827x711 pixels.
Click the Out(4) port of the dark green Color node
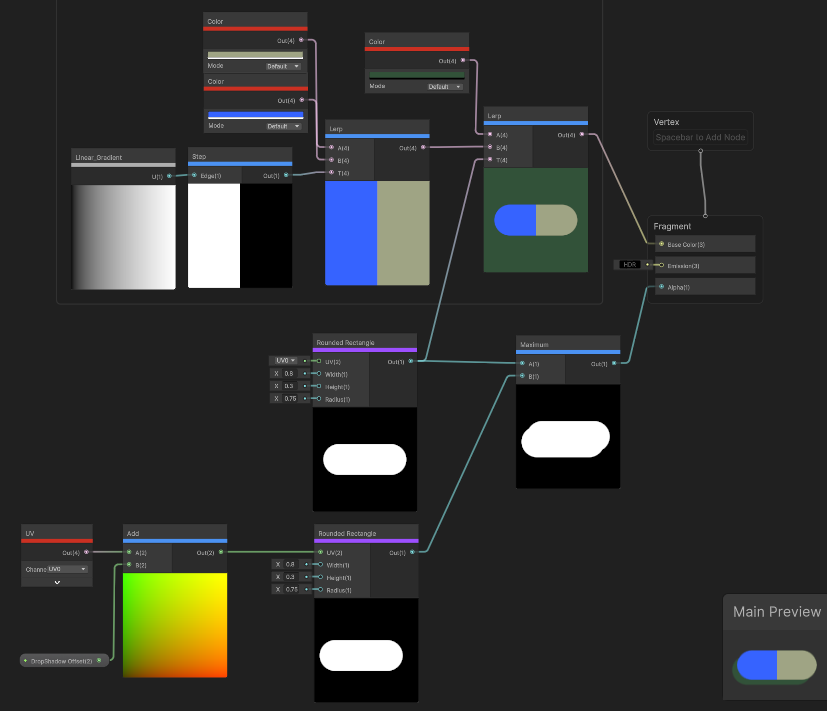[463, 60]
